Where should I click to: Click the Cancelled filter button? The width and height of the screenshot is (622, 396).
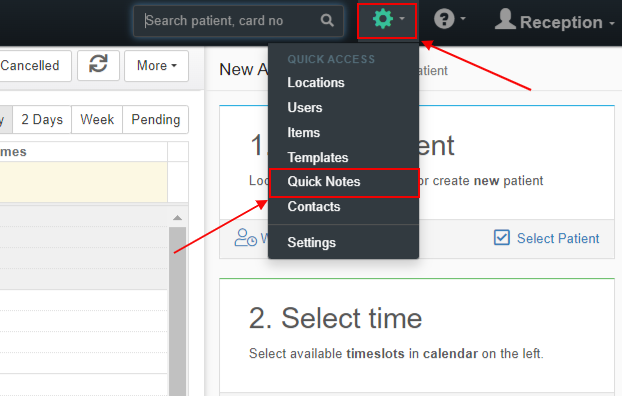click(x=34, y=65)
